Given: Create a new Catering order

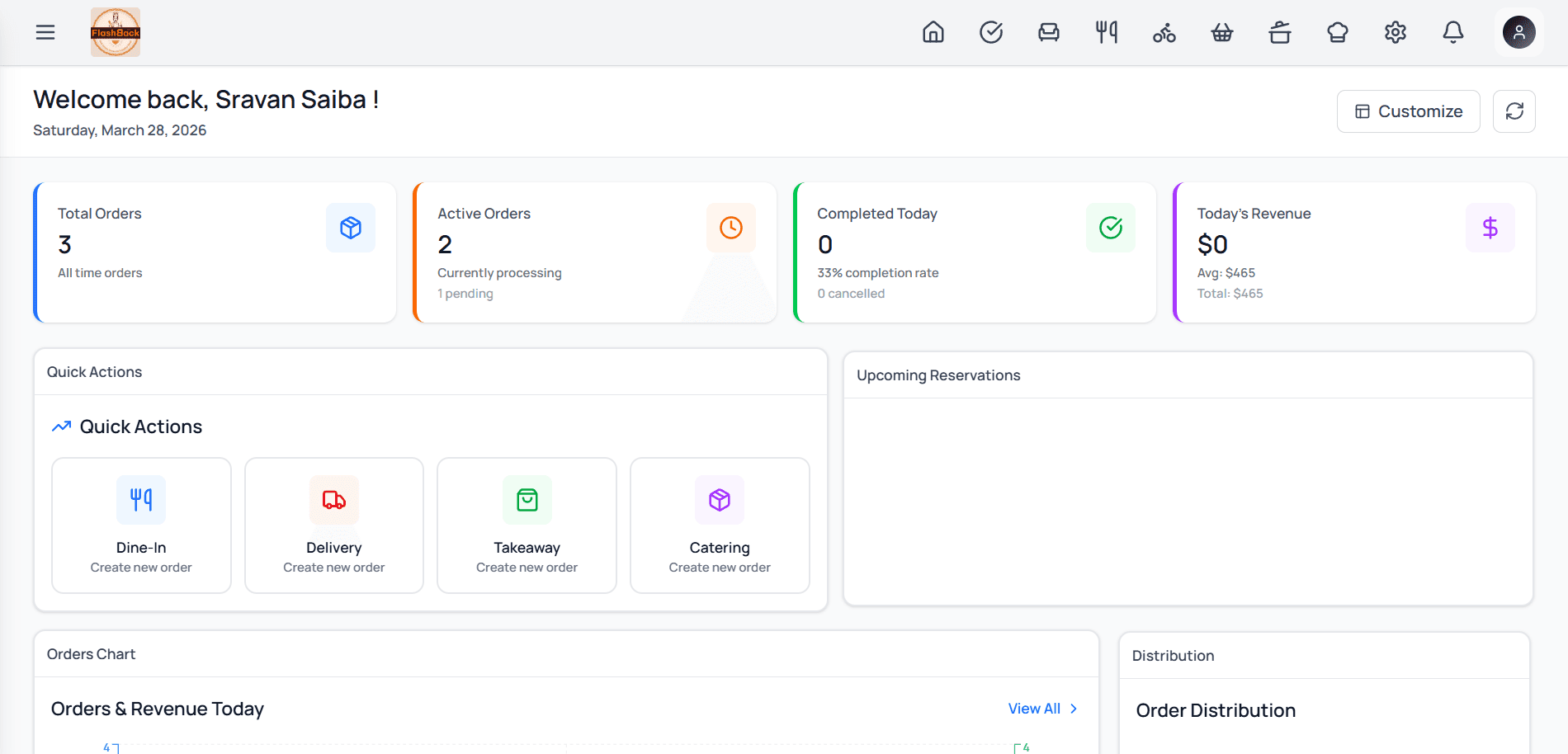Looking at the screenshot, I should (720, 525).
